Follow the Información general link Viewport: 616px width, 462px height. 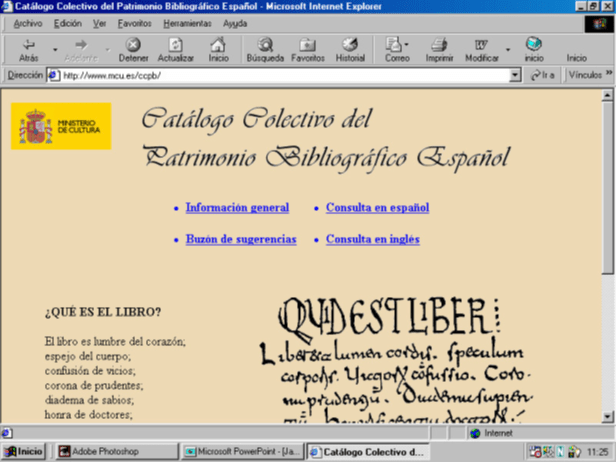coord(237,208)
